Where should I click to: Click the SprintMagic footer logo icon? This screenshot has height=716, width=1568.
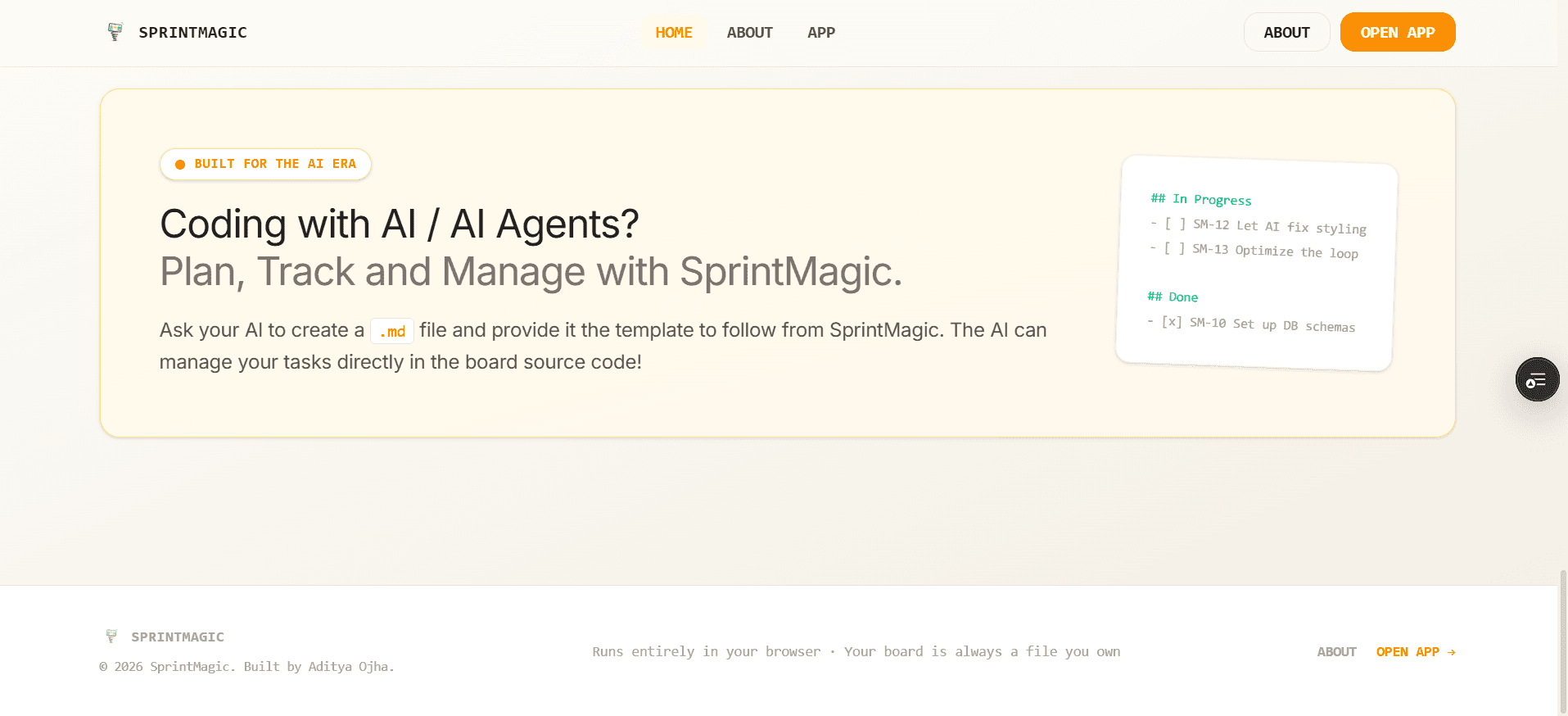(x=111, y=637)
